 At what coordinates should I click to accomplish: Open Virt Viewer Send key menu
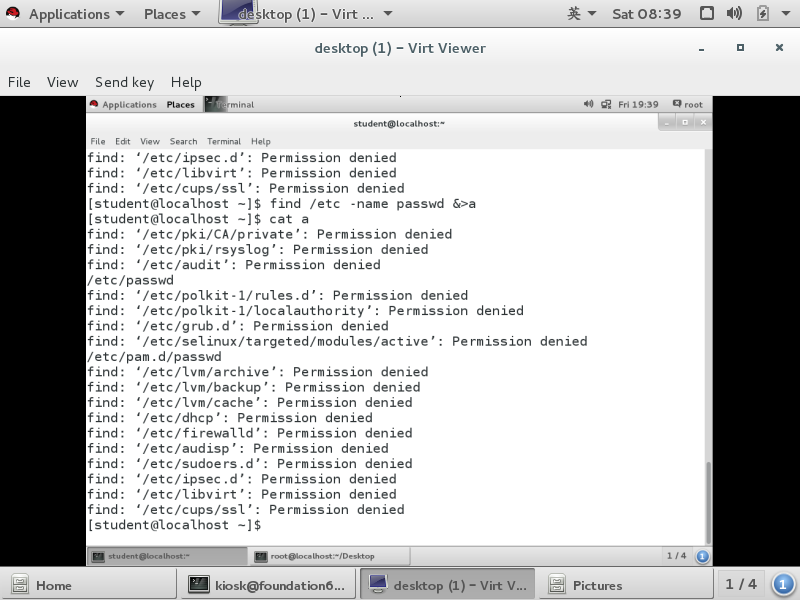click(124, 82)
